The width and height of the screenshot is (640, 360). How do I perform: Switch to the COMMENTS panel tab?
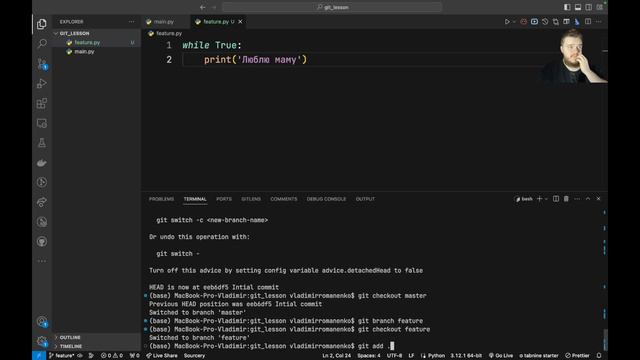(x=284, y=199)
